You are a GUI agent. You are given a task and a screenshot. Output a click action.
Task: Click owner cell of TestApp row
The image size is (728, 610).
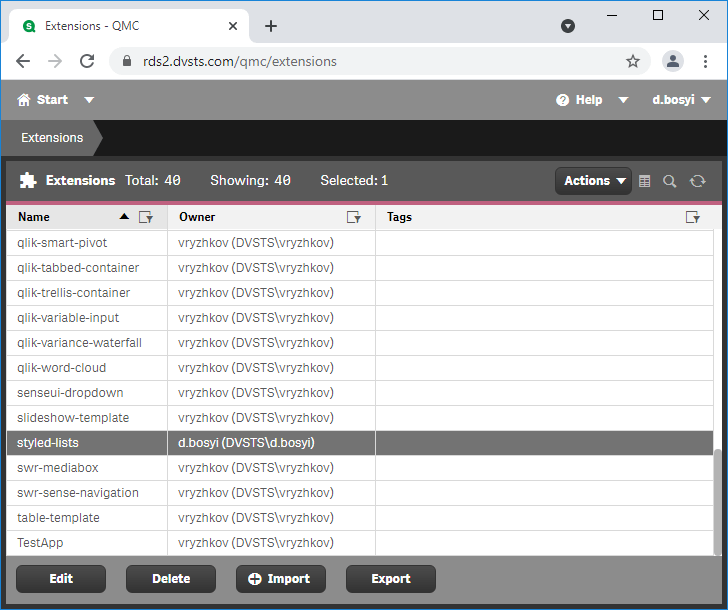pyautogui.click(x=271, y=543)
